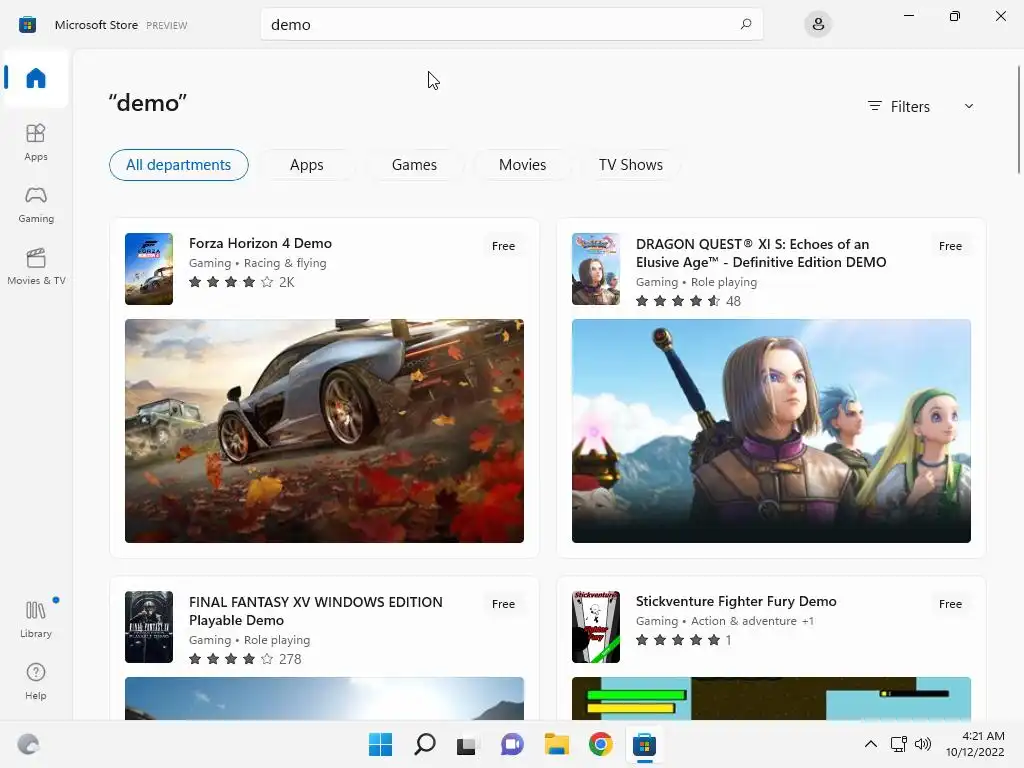This screenshot has width=1024, height=768.
Task: Click 'Gaming • Action & adventure' category text
Action: [716, 620]
